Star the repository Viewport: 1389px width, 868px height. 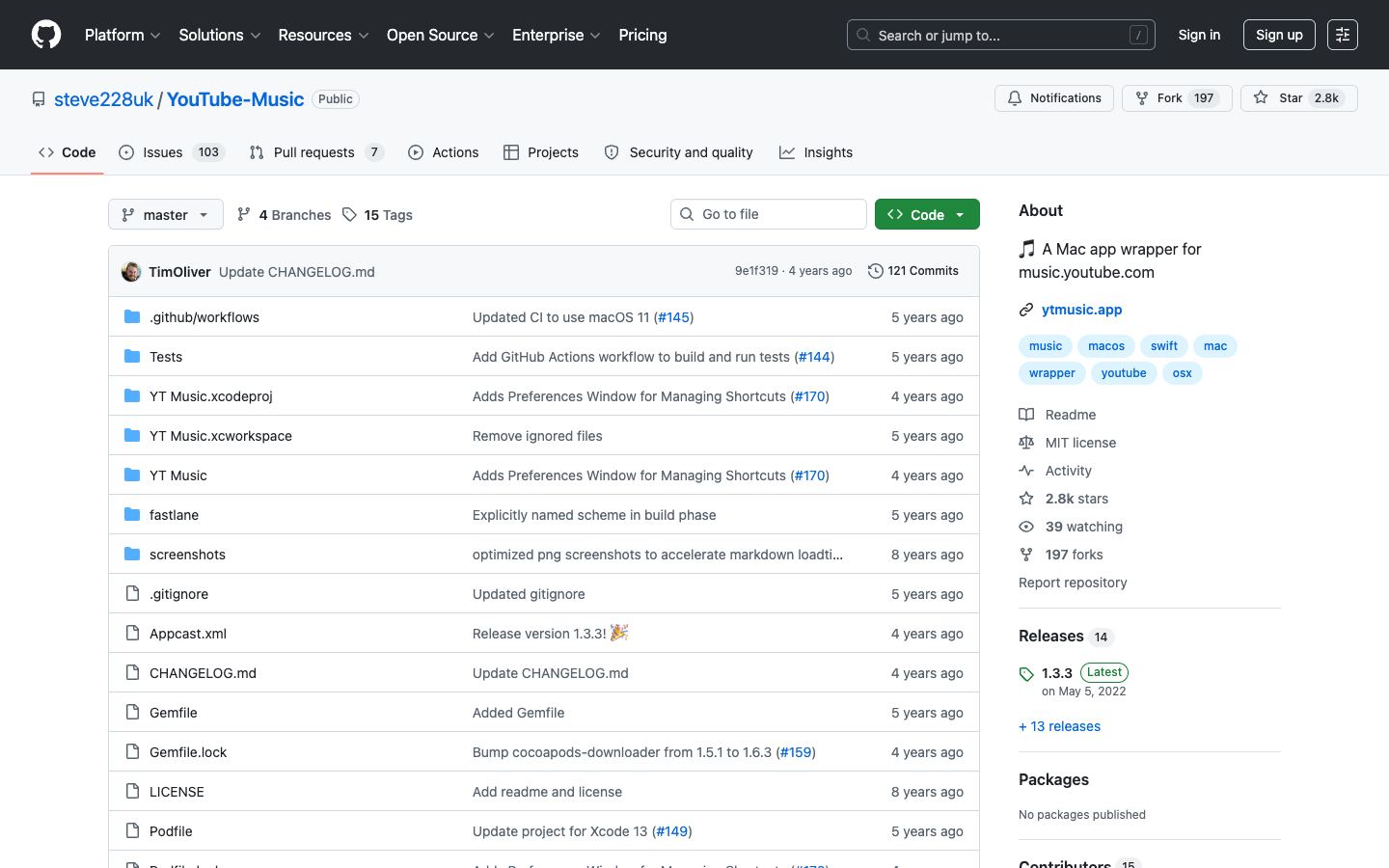point(1298,98)
